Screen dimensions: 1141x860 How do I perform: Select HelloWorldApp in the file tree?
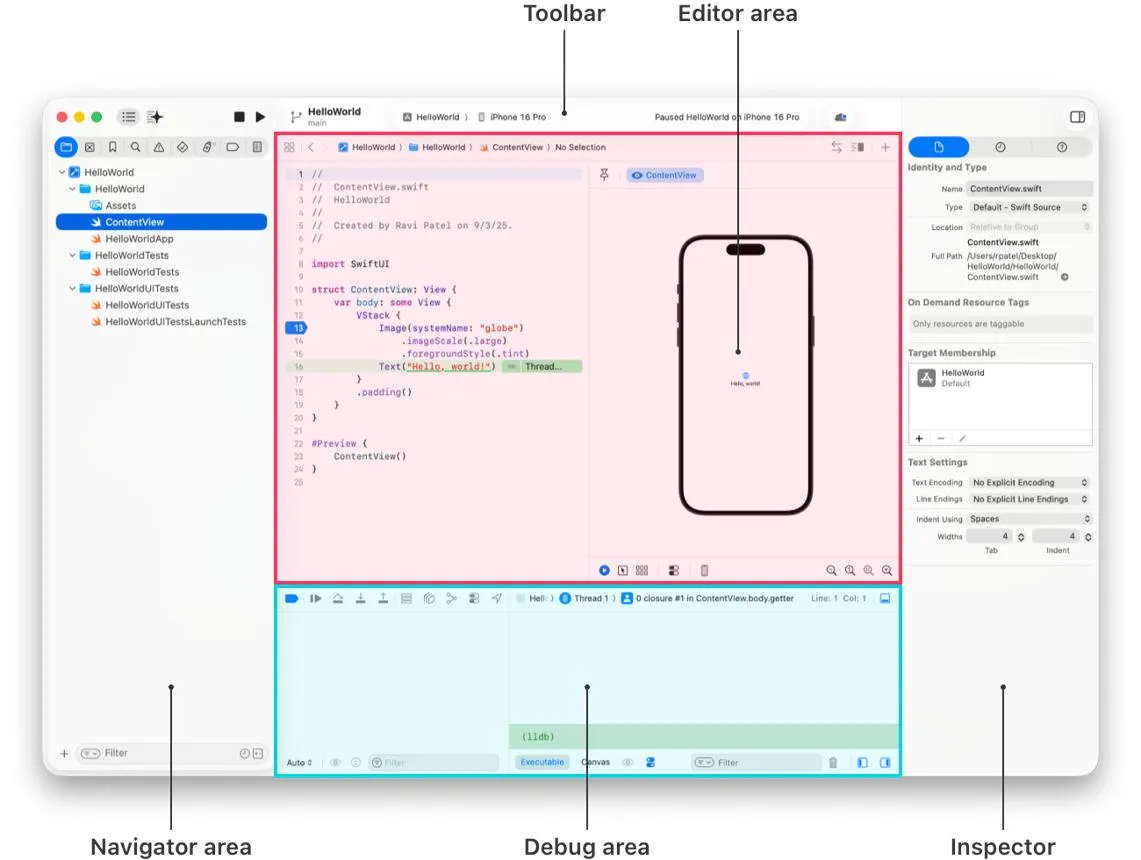pyautogui.click(x=139, y=239)
